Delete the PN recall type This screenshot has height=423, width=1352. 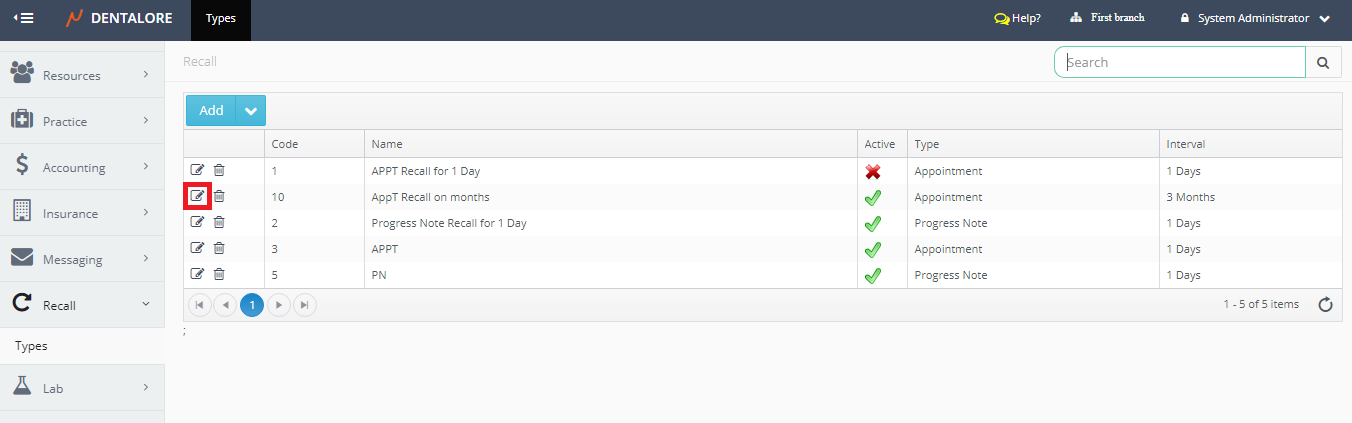coord(219,275)
